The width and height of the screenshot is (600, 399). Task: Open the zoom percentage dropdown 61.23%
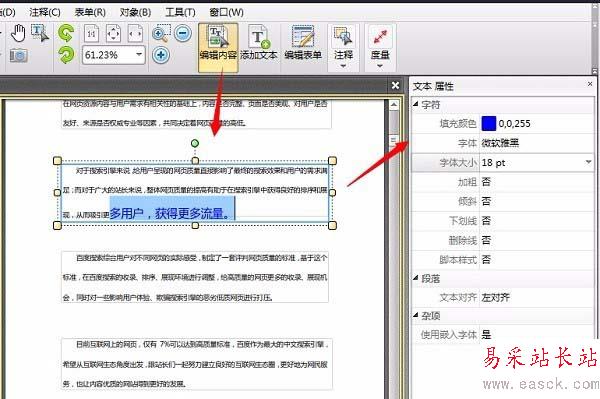(139, 55)
